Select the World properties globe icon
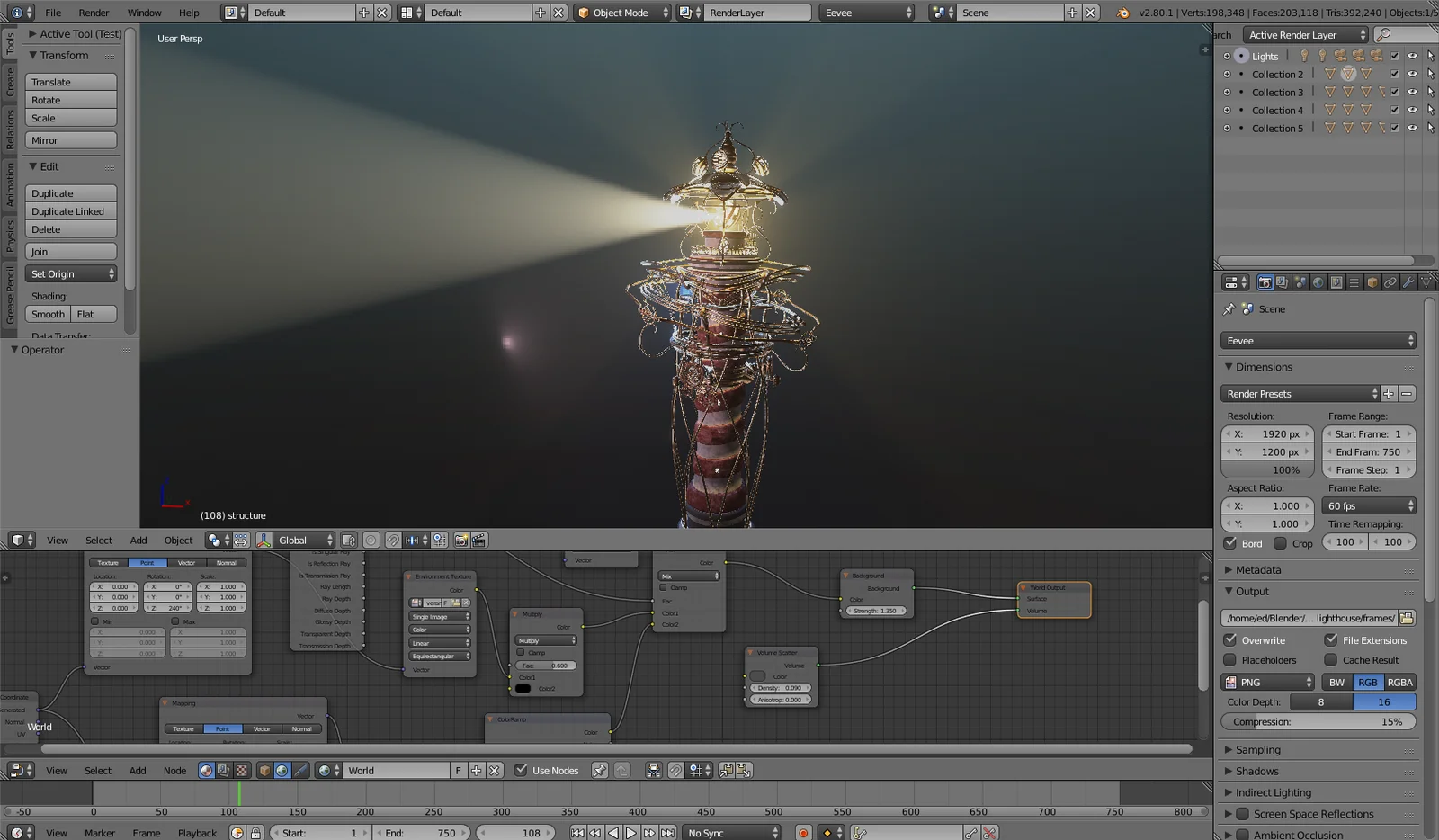The width and height of the screenshot is (1439, 840). [x=1318, y=281]
